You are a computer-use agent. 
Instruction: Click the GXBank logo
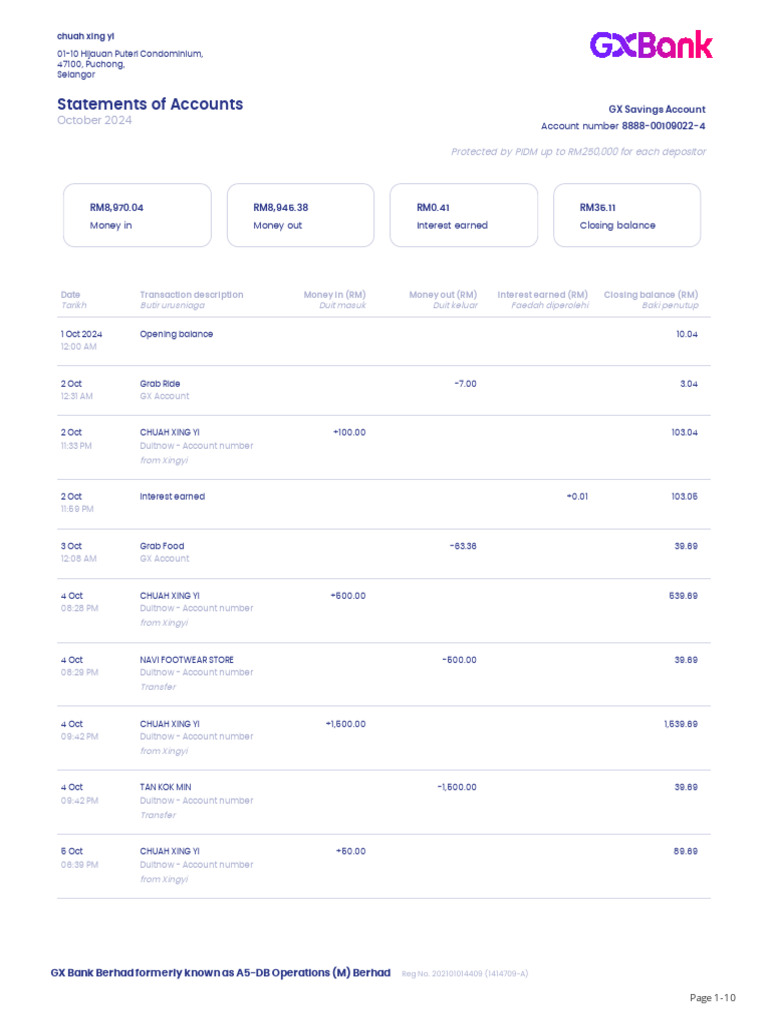(650, 45)
